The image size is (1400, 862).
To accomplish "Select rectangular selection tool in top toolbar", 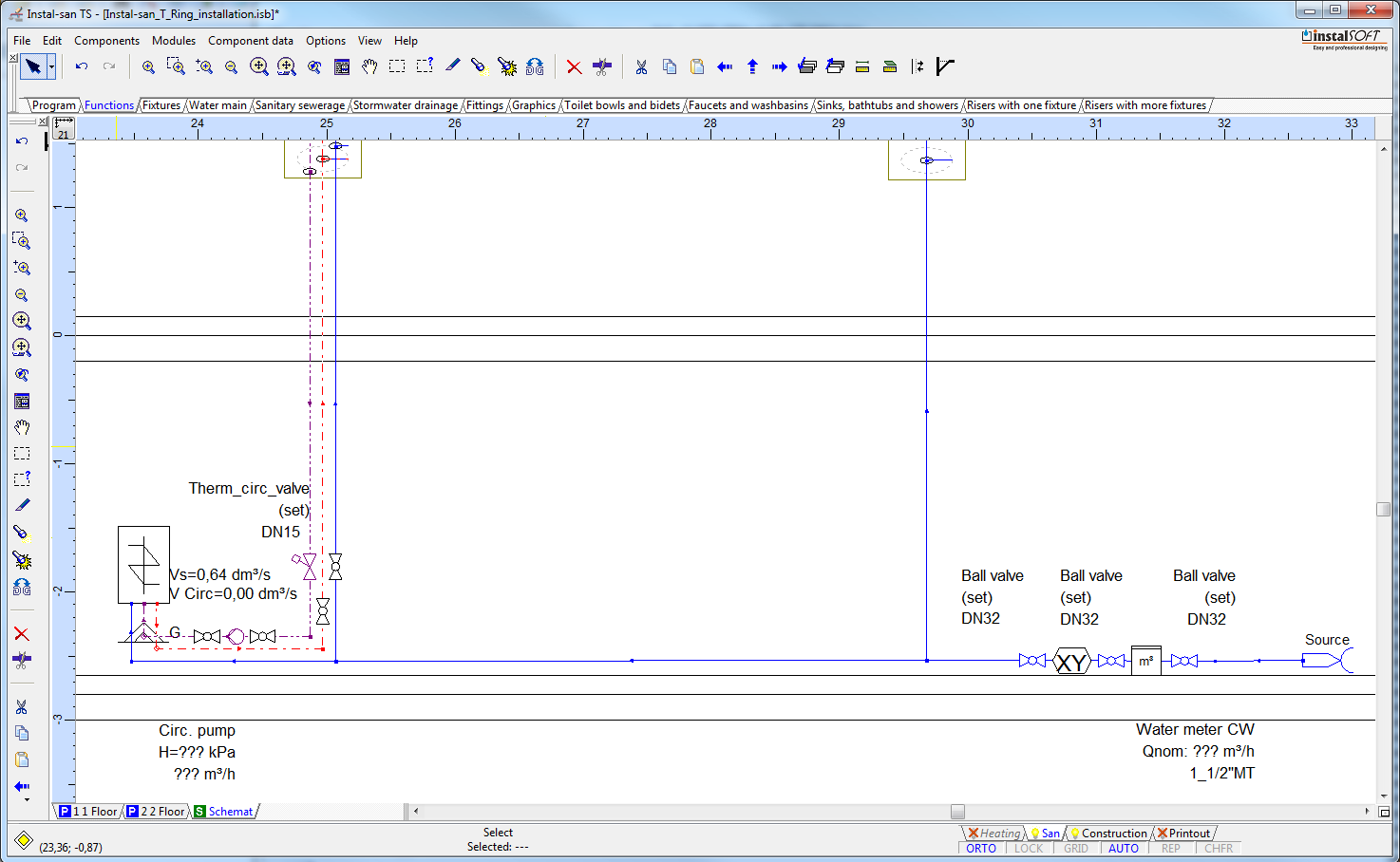I will pos(397,66).
